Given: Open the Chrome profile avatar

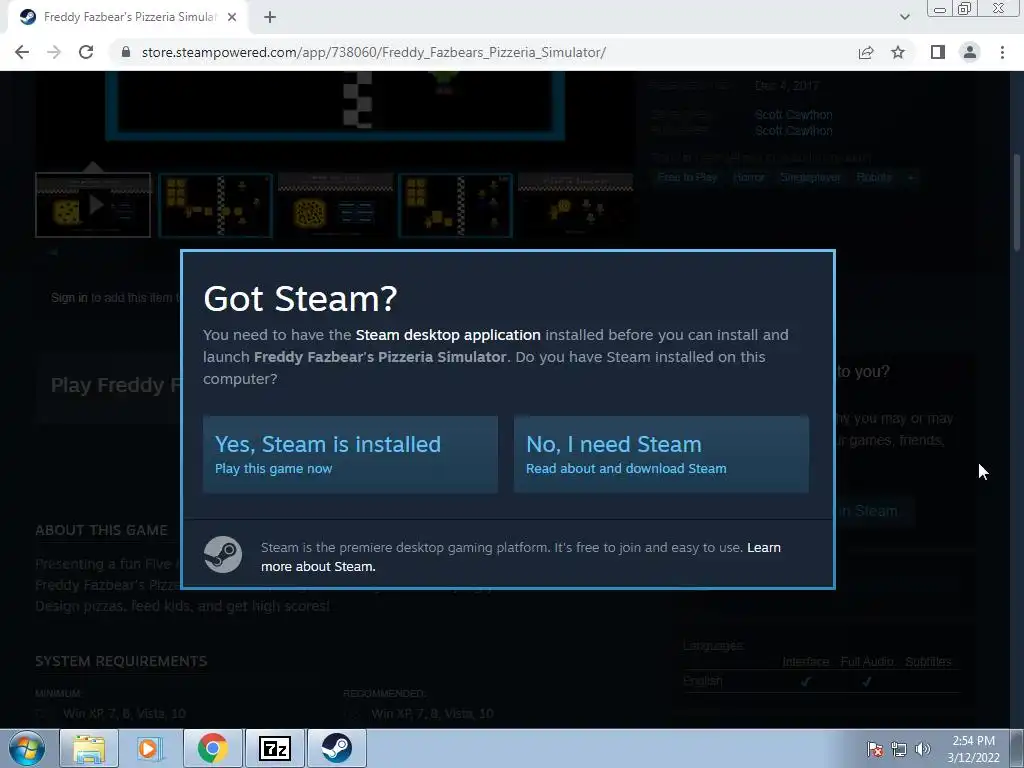Looking at the screenshot, I should (970, 52).
